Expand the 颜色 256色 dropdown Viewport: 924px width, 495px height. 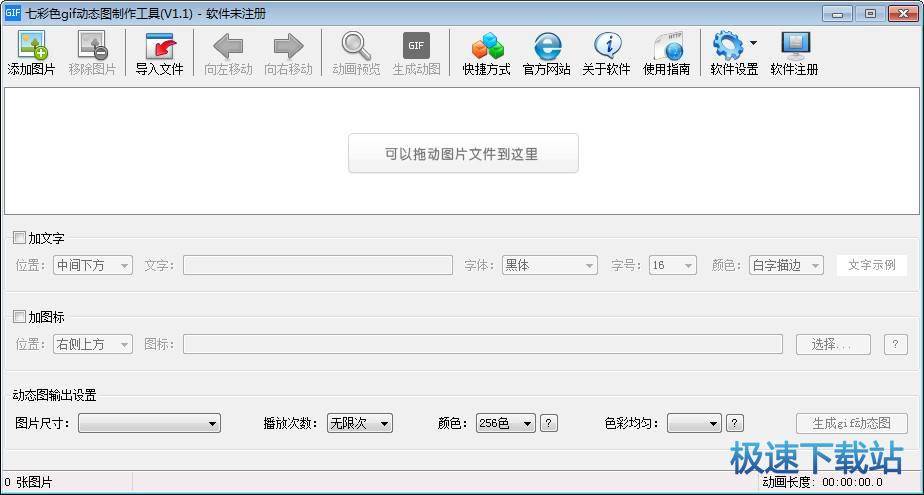point(505,424)
